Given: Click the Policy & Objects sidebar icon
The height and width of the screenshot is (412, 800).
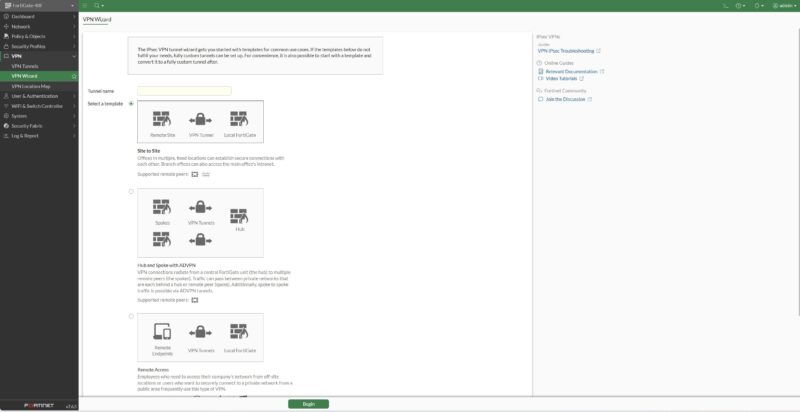Looking at the screenshot, I should coord(6,36).
